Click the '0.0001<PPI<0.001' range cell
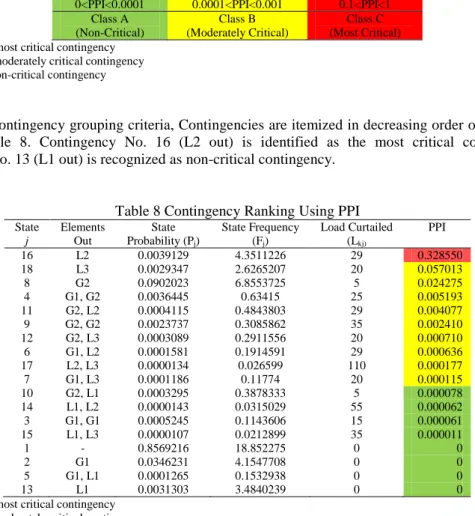 237,5
